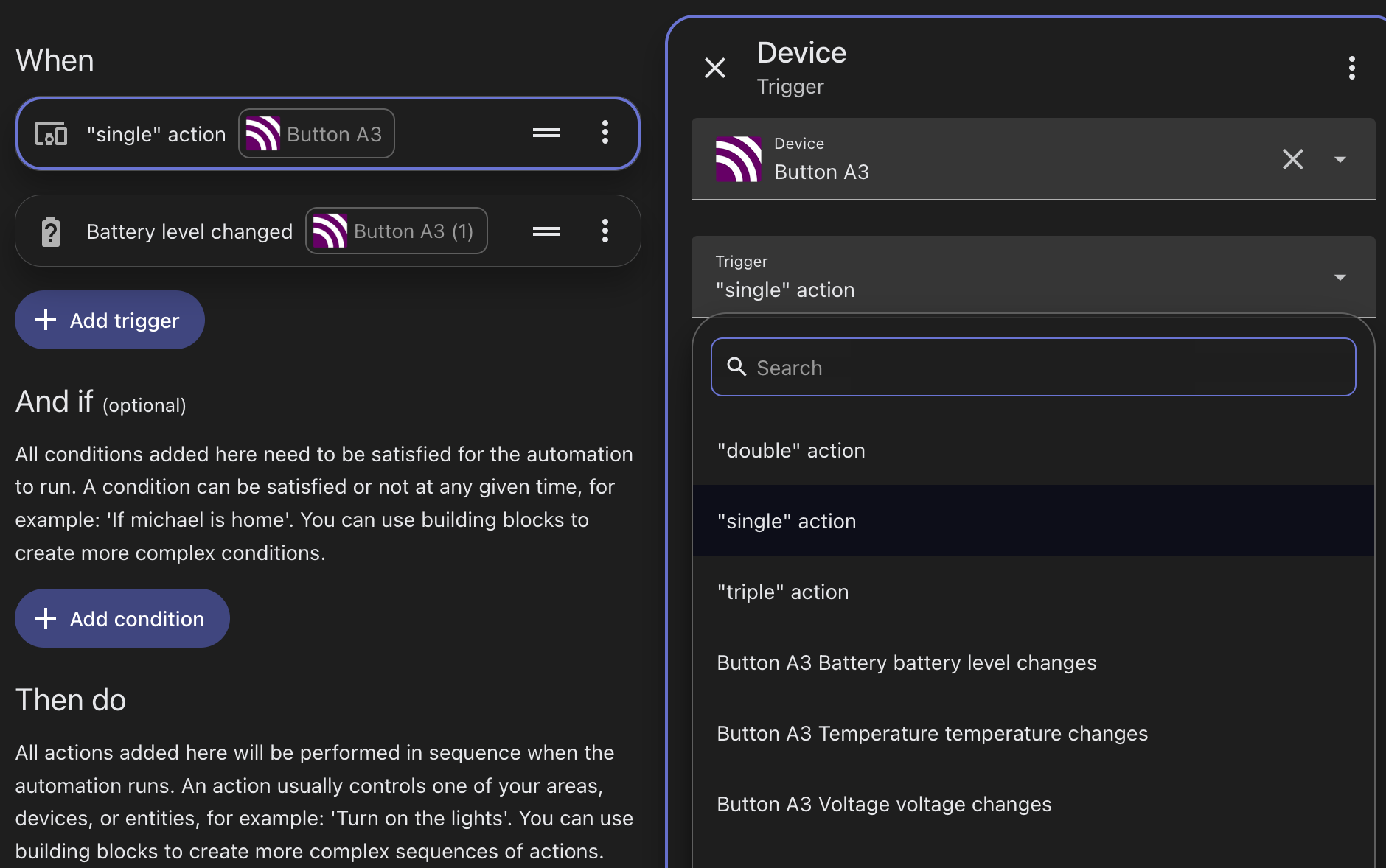This screenshot has width=1386, height=868.
Task: Click the Button A3 device logo in panel
Action: point(738,159)
